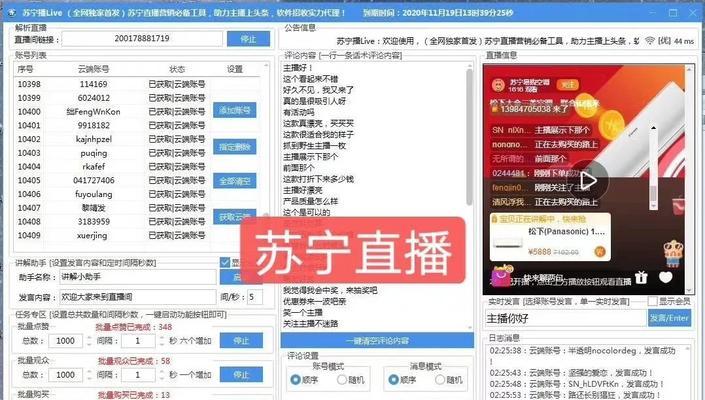Click the Wi-Fi signal icon beside 44 ms

(650, 40)
